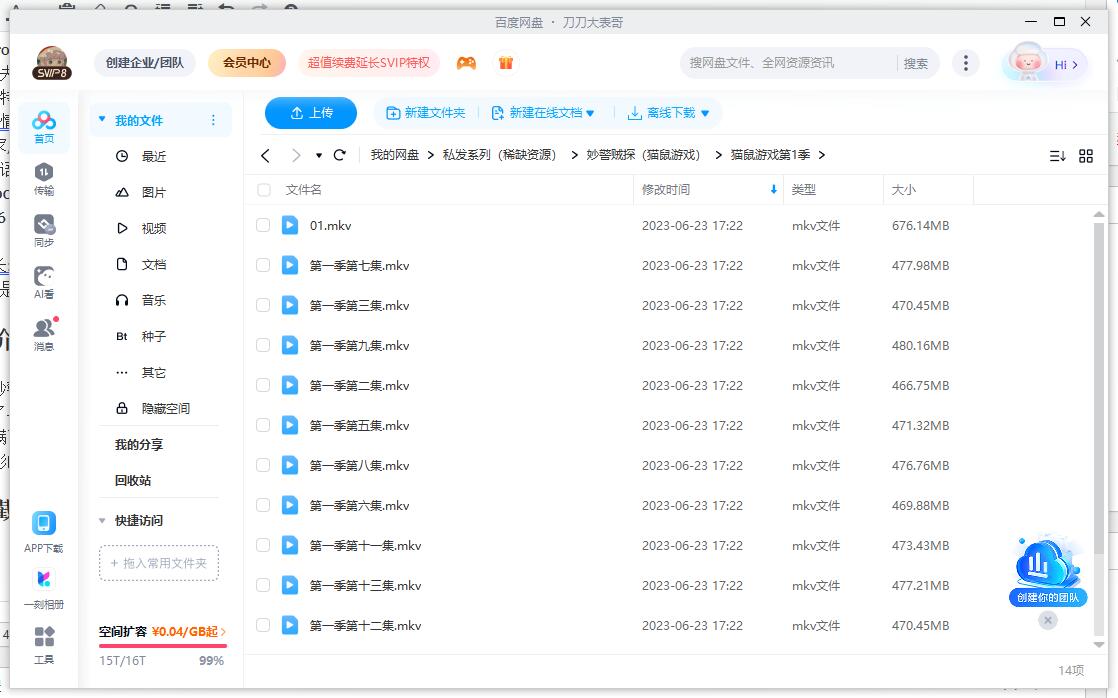Image resolution: width=1118 pixels, height=698 pixels.
Task: Click the 上传 upload button
Action: [310, 112]
